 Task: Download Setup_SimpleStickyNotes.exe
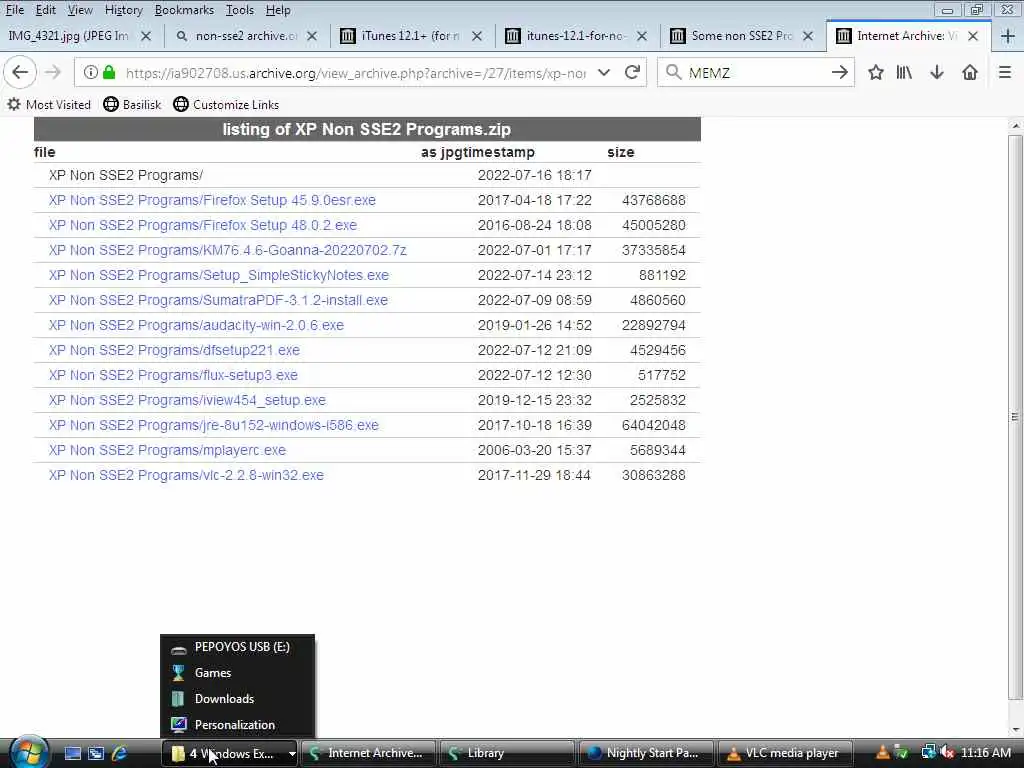pos(219,276)
